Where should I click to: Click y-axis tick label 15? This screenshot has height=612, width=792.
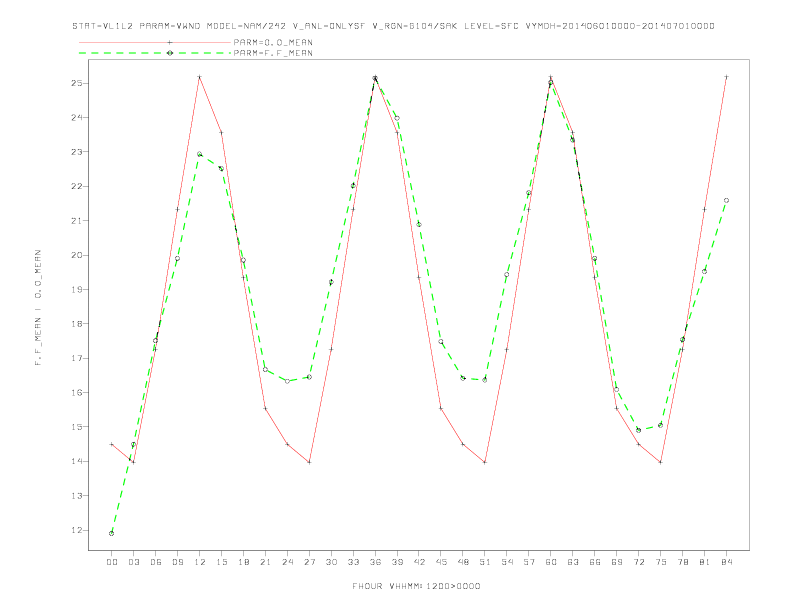tap(76, 427)
